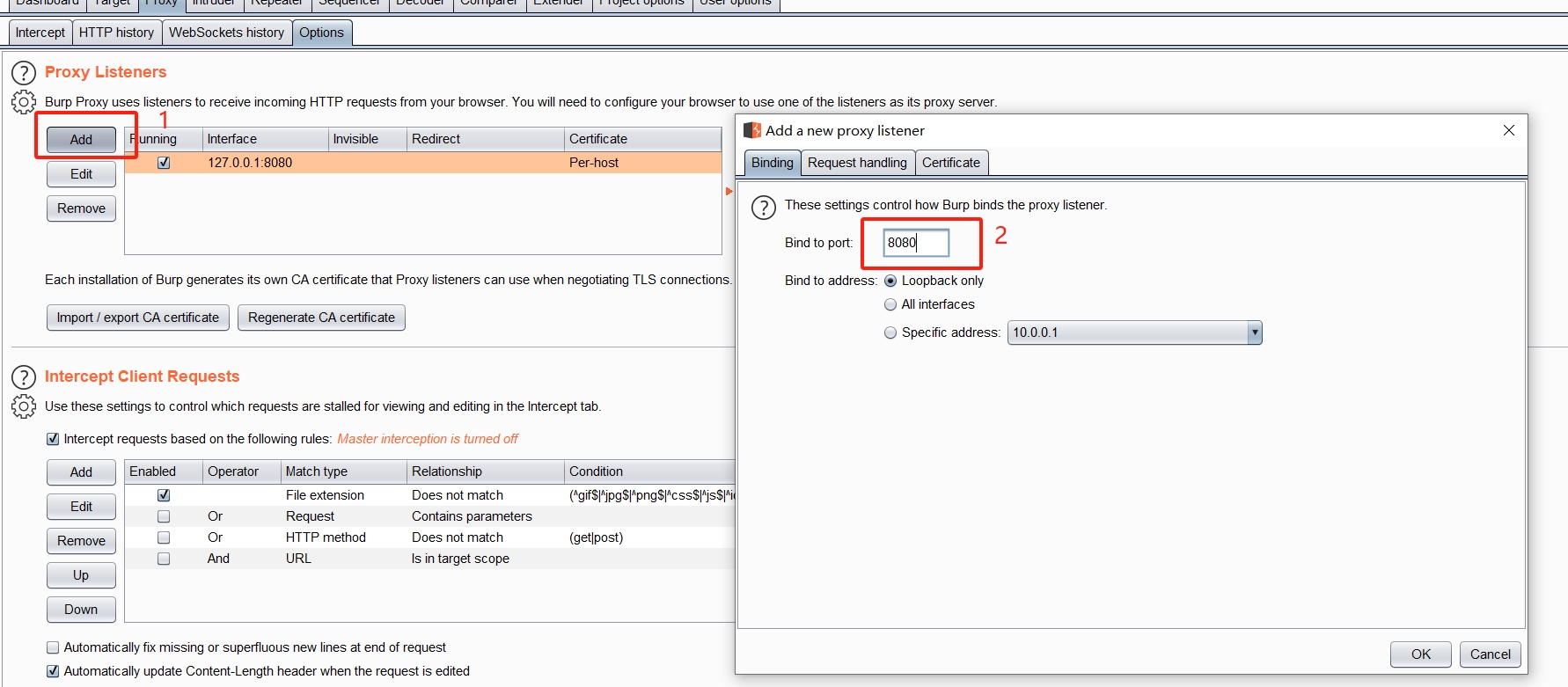
Task: Click the Invisible column header
Action: tap(367, 139)
